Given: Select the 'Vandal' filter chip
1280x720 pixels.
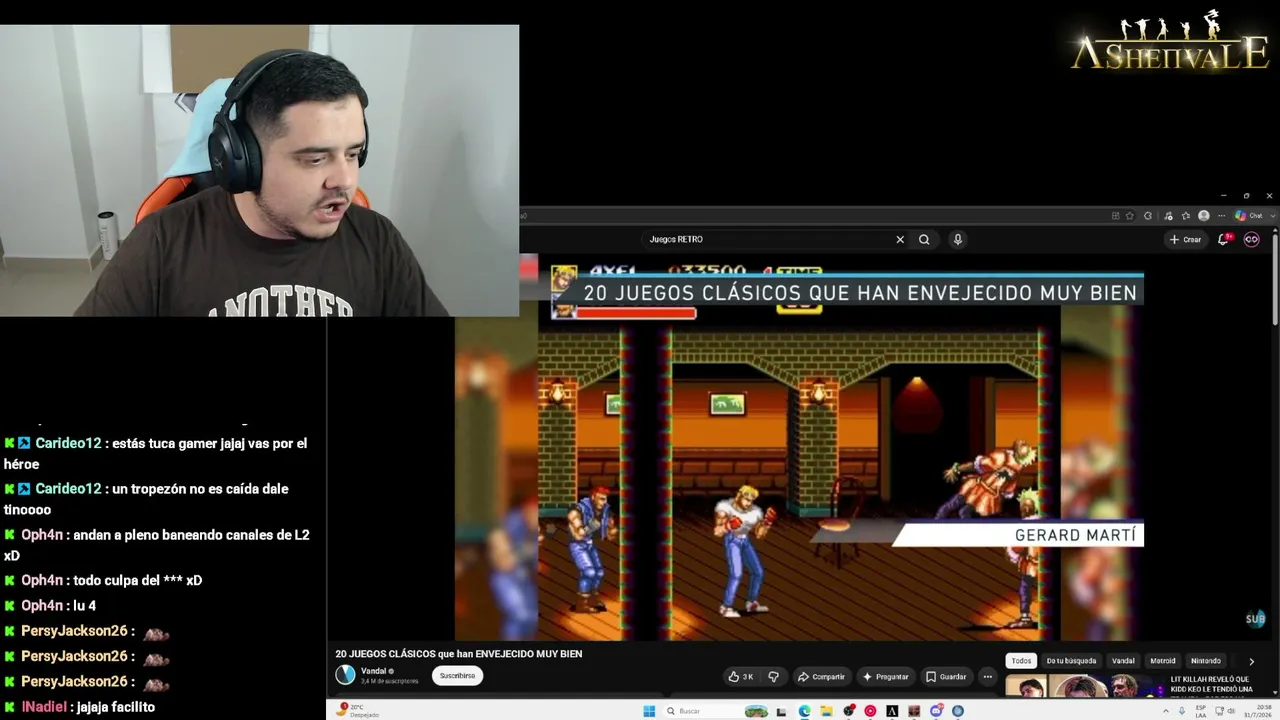Looking at the screenshot, I should click(x=1124, y=661).
